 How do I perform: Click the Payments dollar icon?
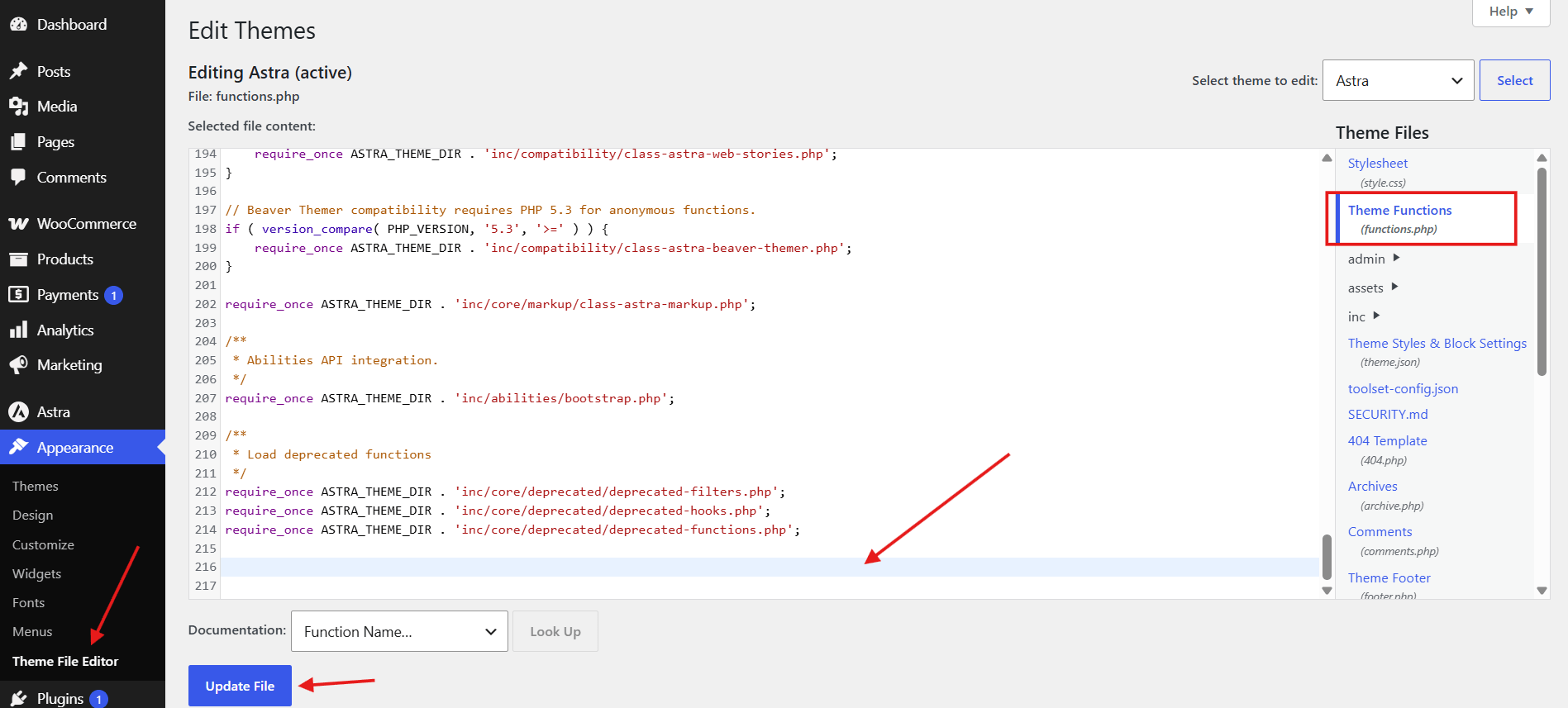pyautogui.click(x=18, y=294)
